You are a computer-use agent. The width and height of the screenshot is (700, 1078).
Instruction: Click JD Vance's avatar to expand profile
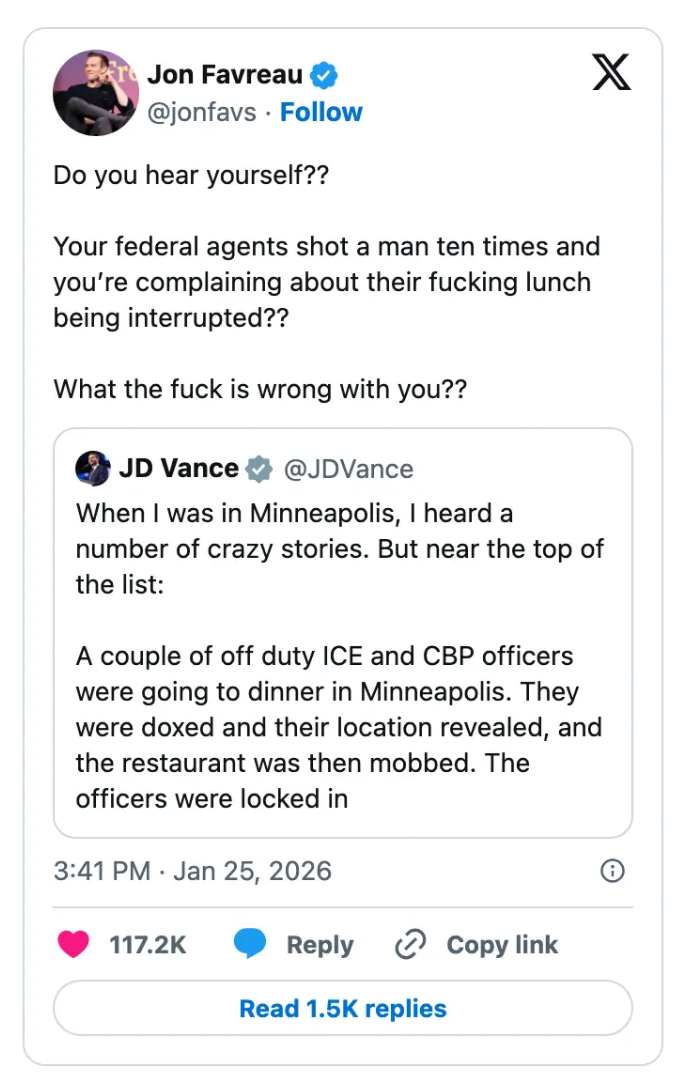[x=91, y=467]
